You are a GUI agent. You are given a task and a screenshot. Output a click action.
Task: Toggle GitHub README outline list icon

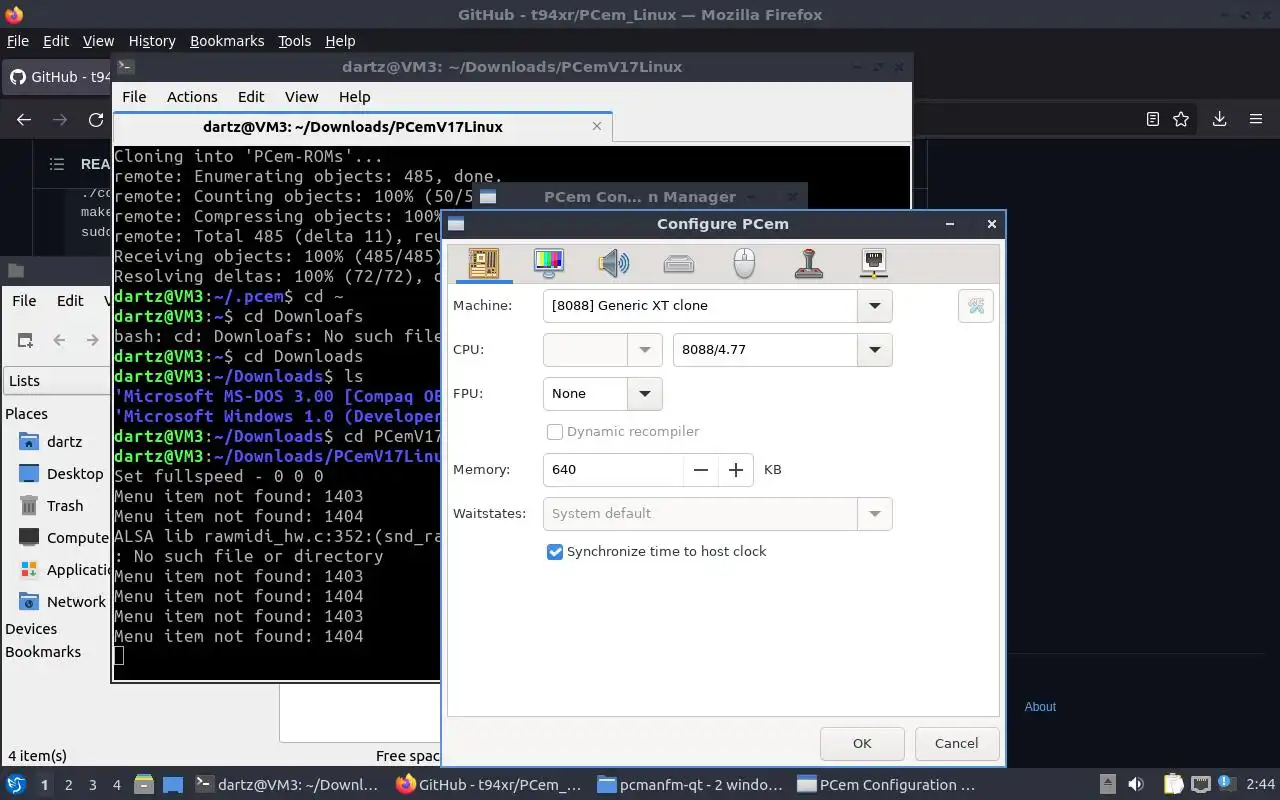pos(57,164)
